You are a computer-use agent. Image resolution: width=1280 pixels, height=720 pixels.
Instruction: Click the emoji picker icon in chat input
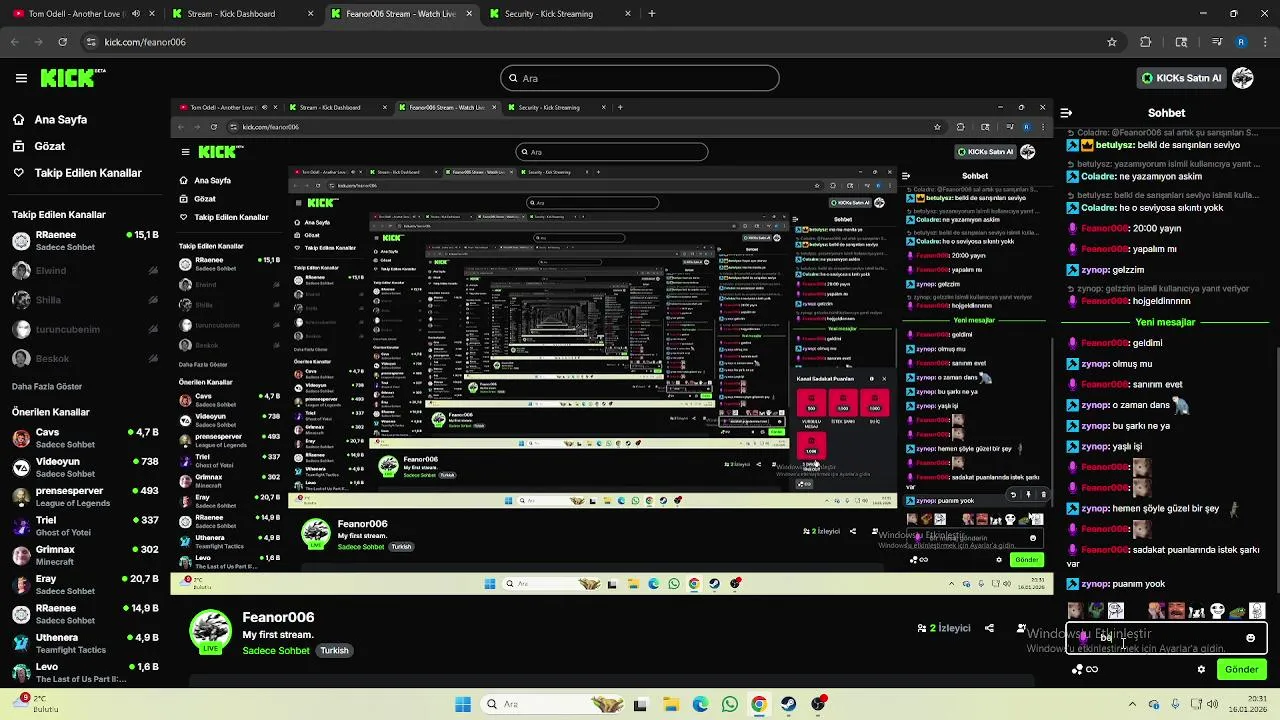coord(1250,637)
